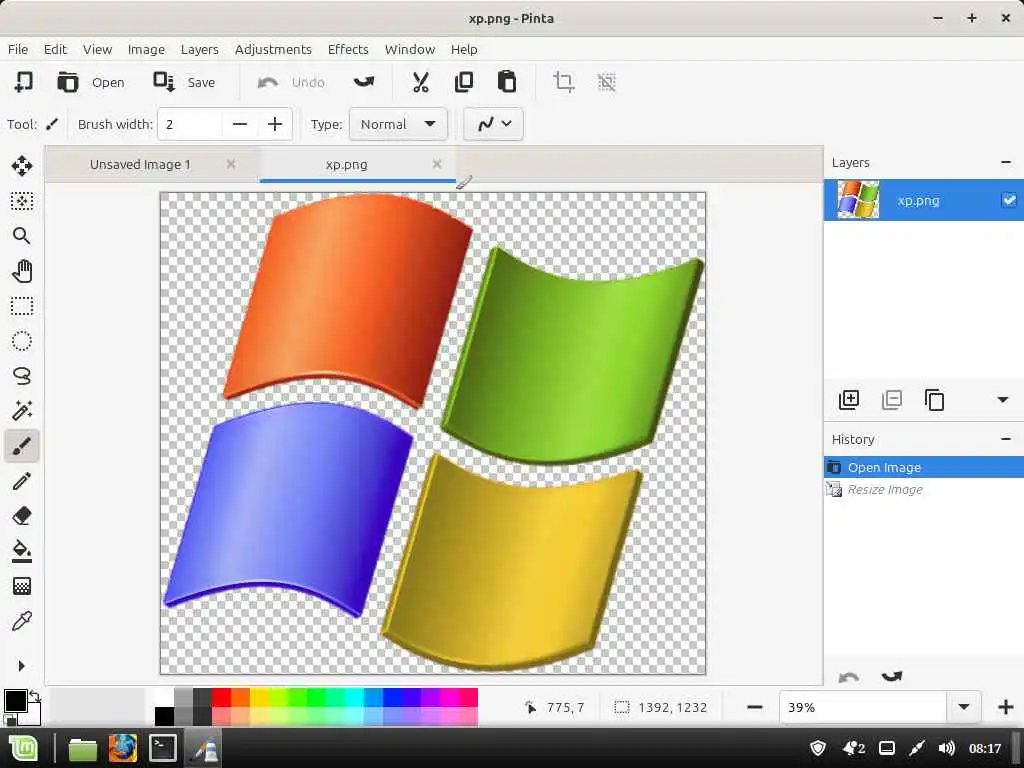Open the Image menu
1024x768 pixels.
pos(146,49)
